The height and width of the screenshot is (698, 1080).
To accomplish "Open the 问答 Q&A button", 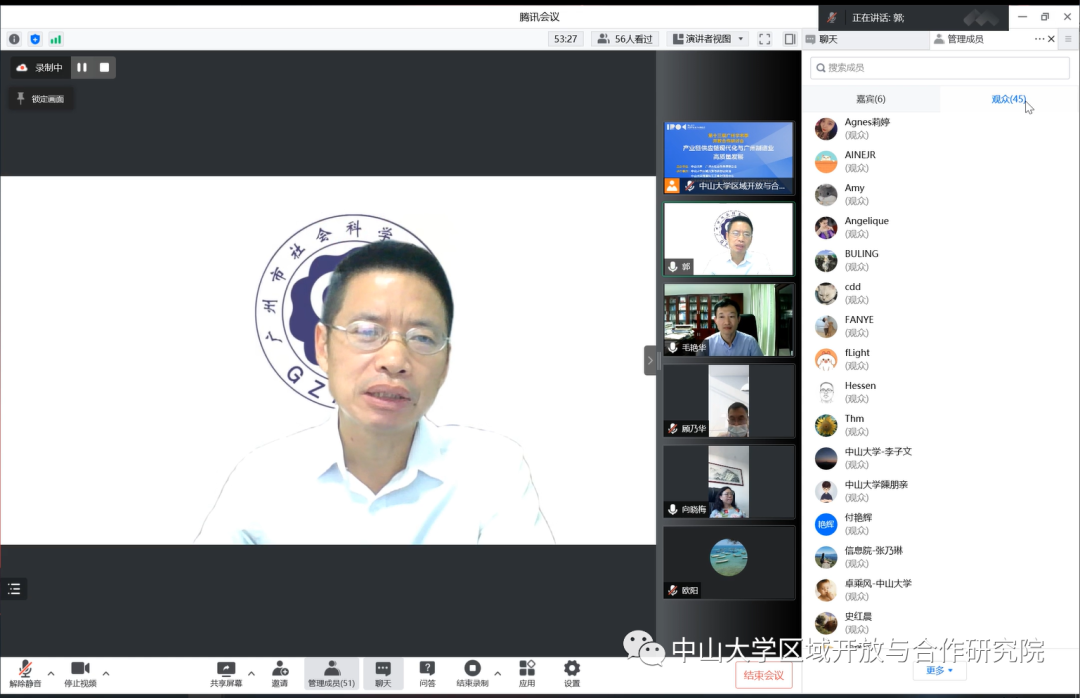I will (427, 674).
